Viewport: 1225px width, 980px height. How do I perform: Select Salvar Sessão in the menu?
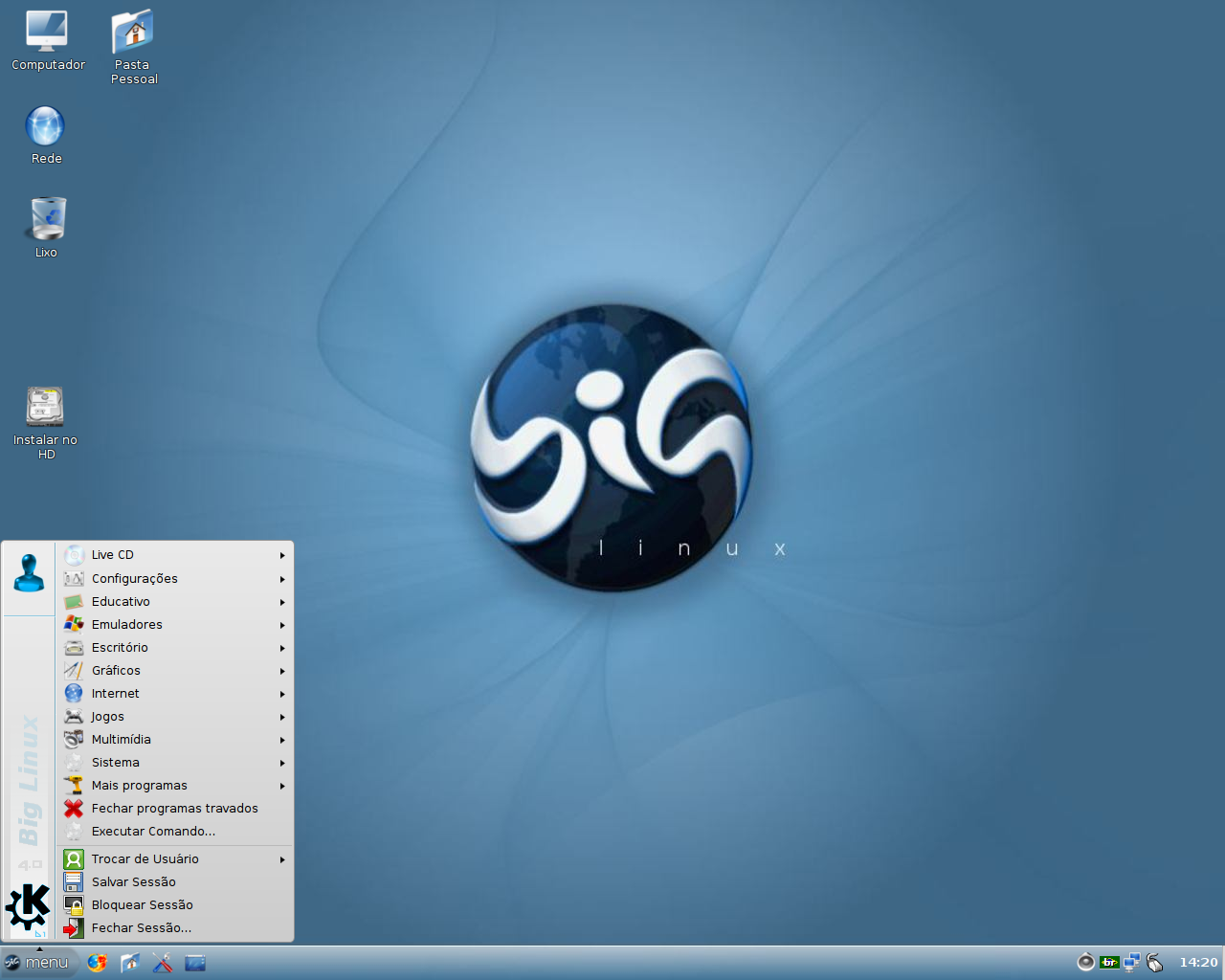175,882
